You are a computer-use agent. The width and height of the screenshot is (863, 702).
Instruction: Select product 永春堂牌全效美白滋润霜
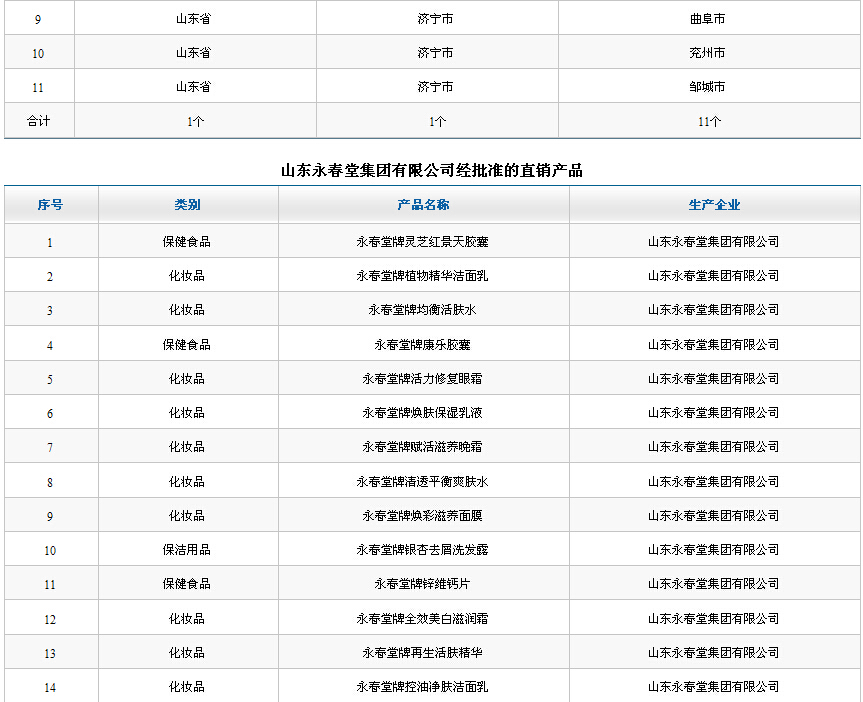[422, 619]
